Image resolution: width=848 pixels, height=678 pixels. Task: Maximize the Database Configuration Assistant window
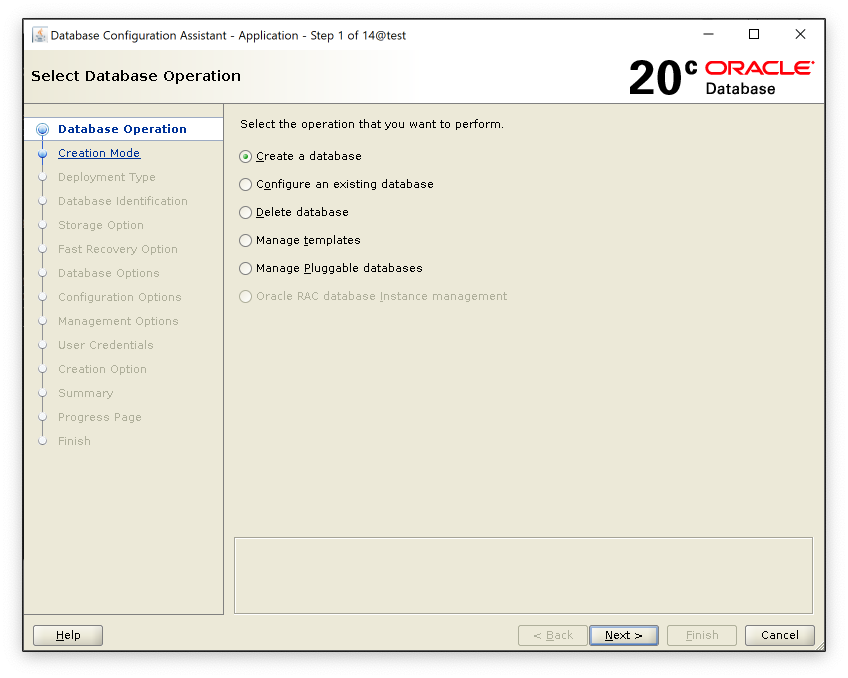click(754, 35)
